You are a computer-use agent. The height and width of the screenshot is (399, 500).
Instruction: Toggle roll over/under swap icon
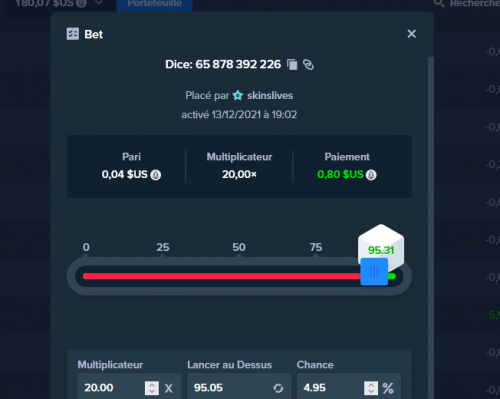pyautogui.click(x=278, y=388)
